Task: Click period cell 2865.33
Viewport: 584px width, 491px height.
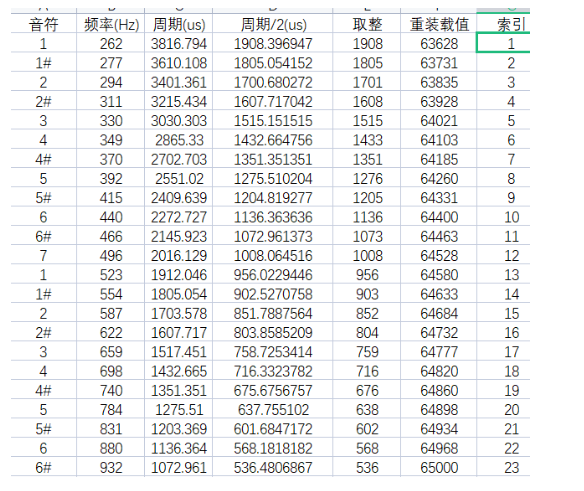Action: click(178, 140)
